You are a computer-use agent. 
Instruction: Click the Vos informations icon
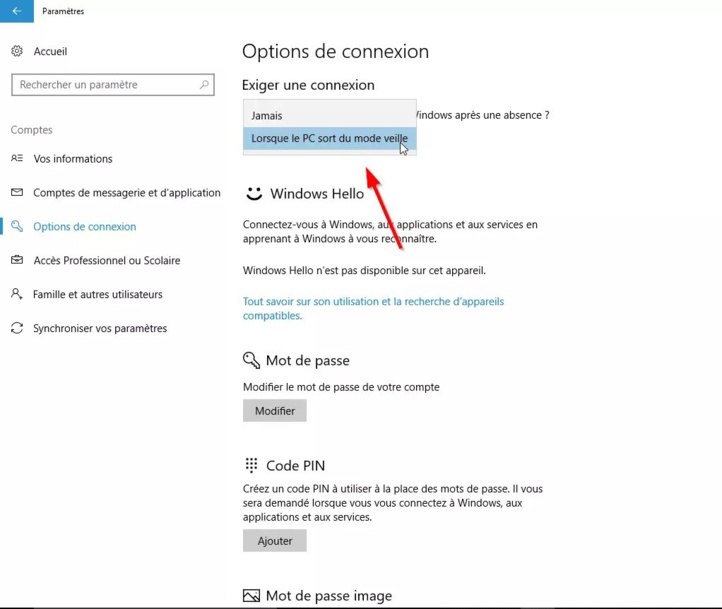coord(17,159)
